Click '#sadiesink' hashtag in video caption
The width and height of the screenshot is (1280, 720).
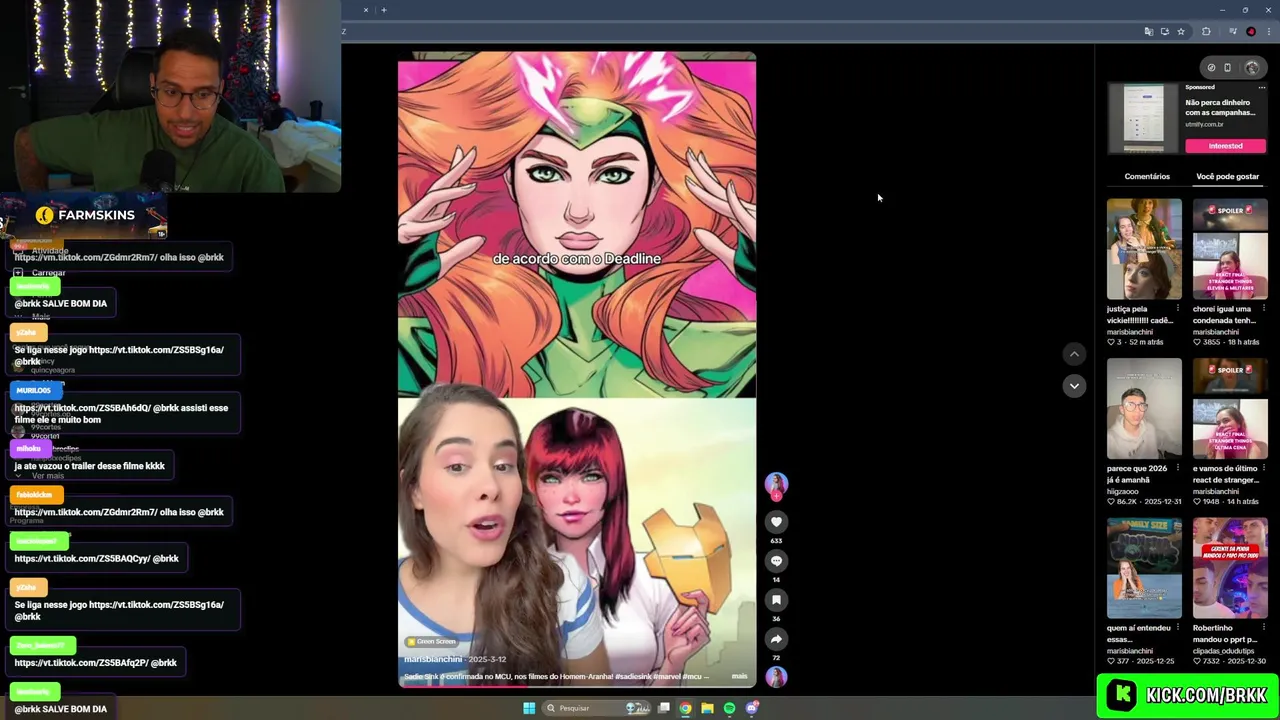pyautogui.click(x=632, y=676)
